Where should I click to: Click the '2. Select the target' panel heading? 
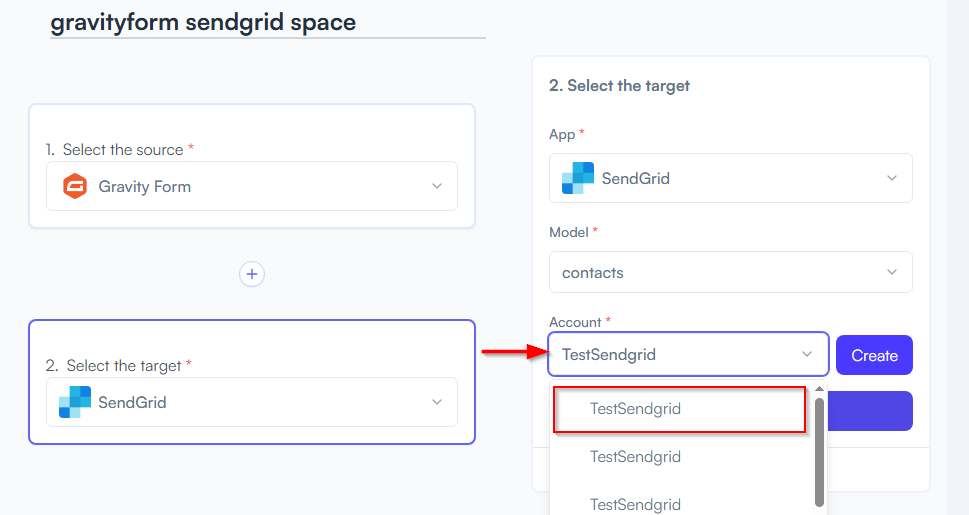[619, 85]
